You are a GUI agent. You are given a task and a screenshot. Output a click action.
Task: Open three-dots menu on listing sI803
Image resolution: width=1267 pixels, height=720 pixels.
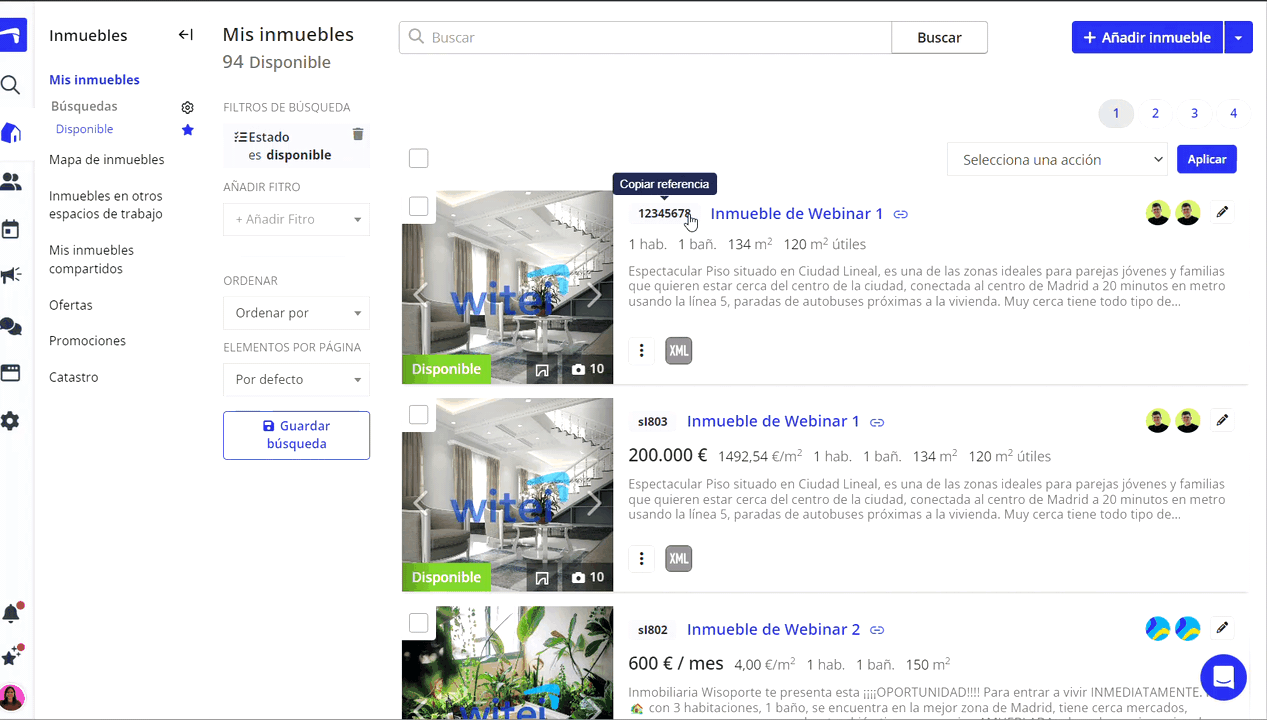coord(642,558)
